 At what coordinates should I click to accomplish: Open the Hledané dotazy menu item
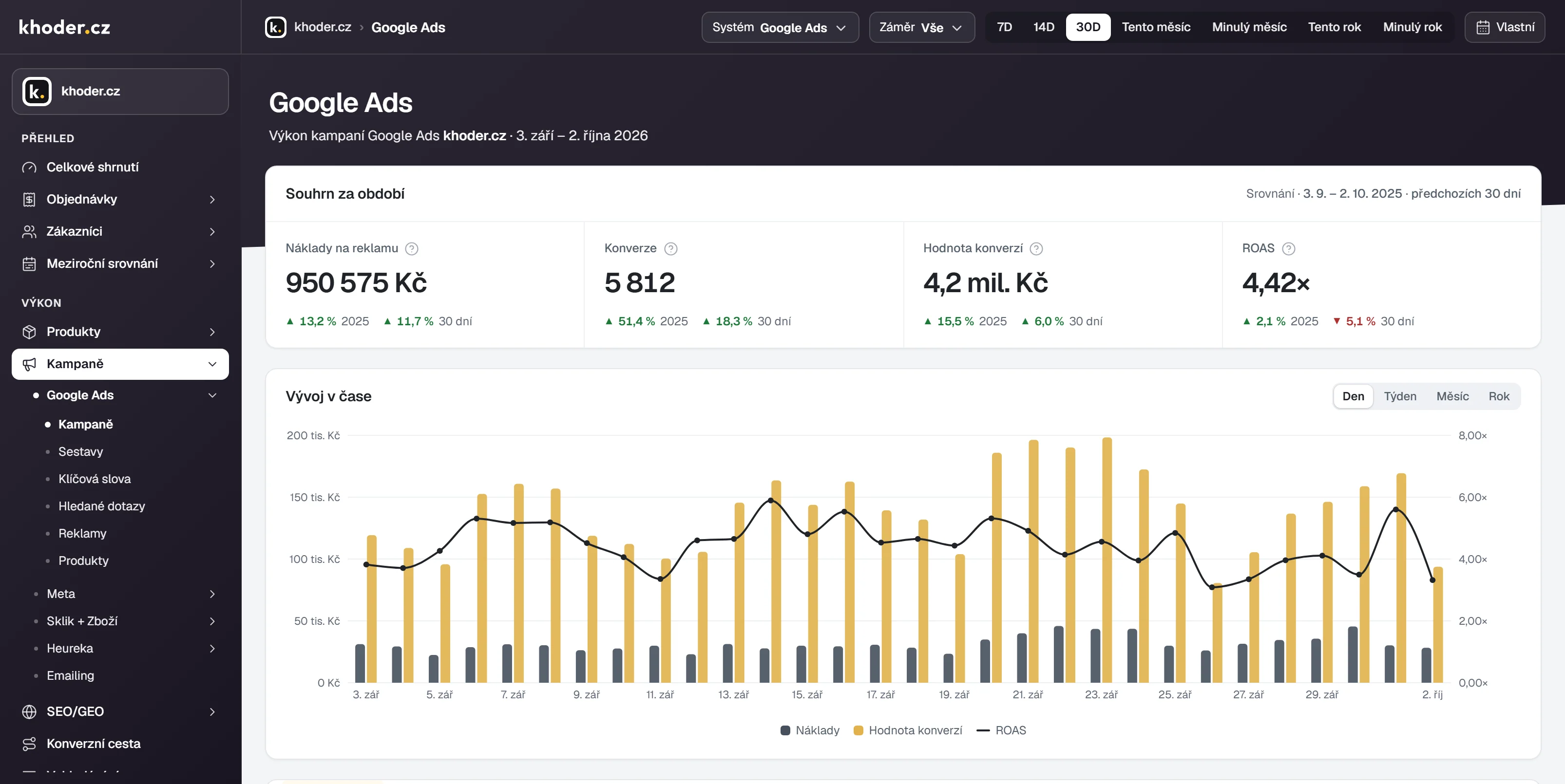(101, 506)
